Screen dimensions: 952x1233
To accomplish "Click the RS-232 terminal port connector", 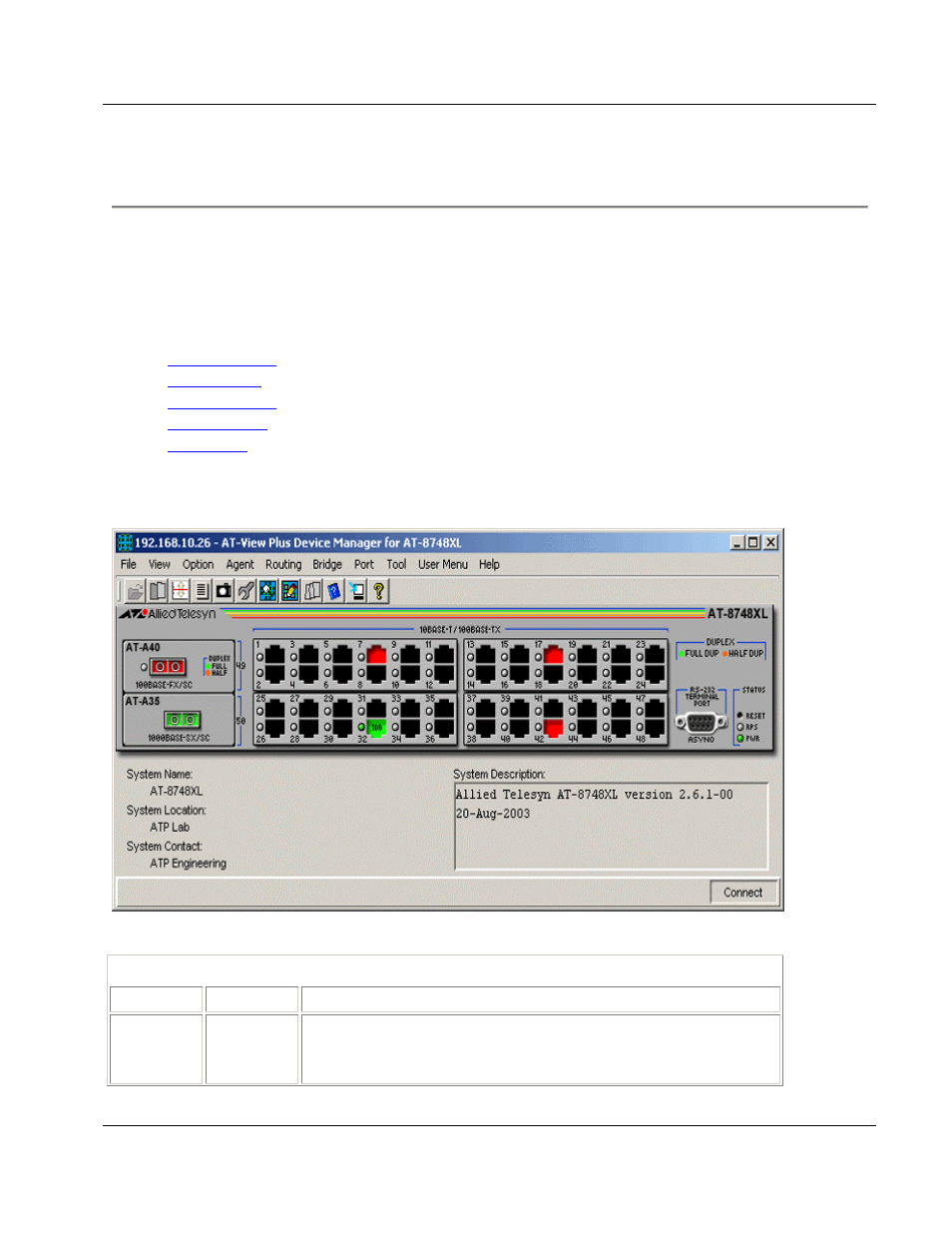I will [x=702, y=723].
